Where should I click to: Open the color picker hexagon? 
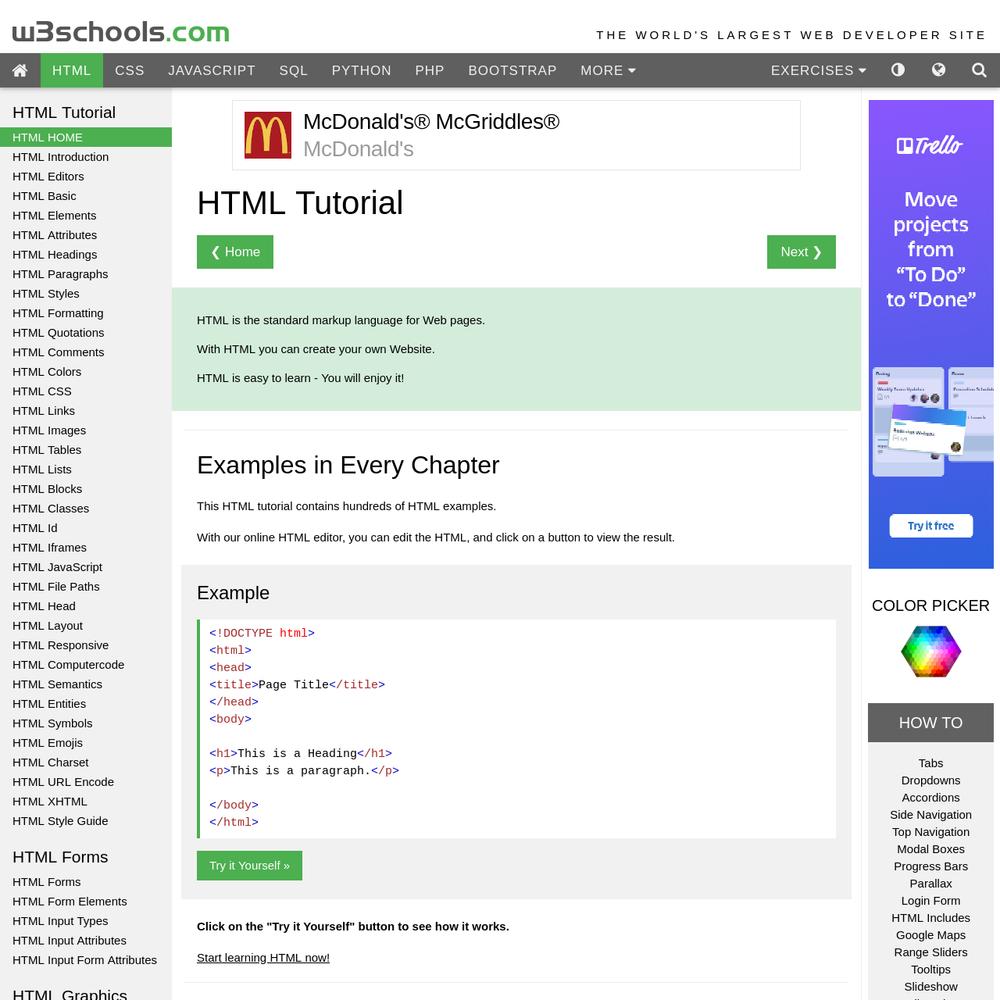(x=930, y=651)
